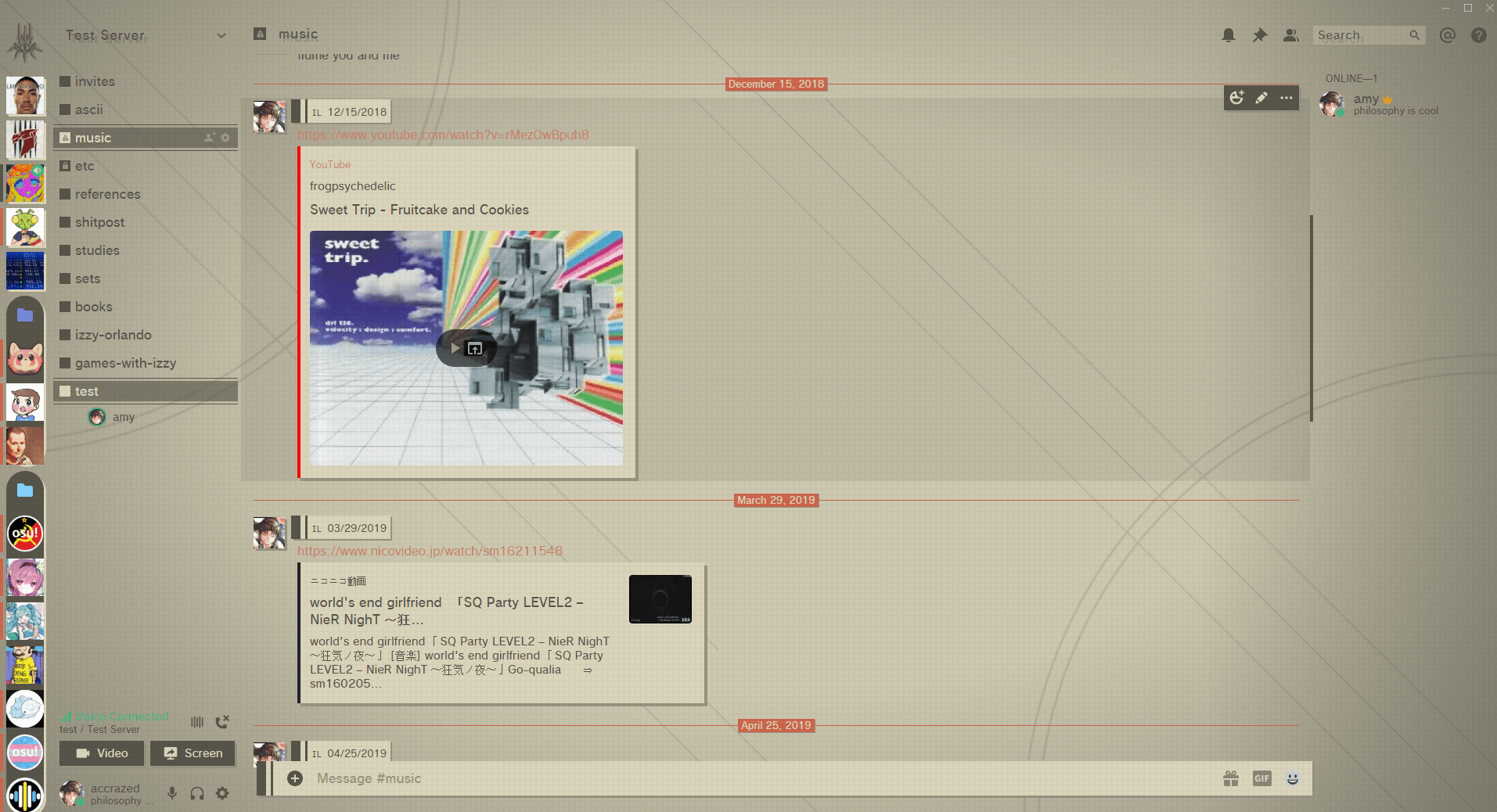1497x812 pixels.
Task: Open the emoji picker
Action: click(1293, 778)
